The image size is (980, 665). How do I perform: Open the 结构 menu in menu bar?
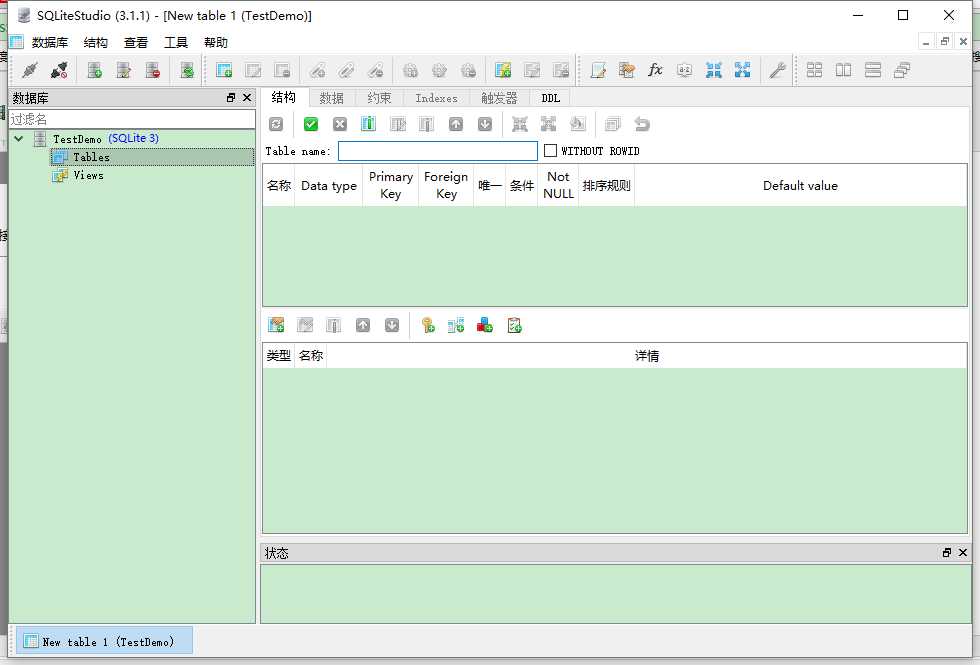point(96,42)
